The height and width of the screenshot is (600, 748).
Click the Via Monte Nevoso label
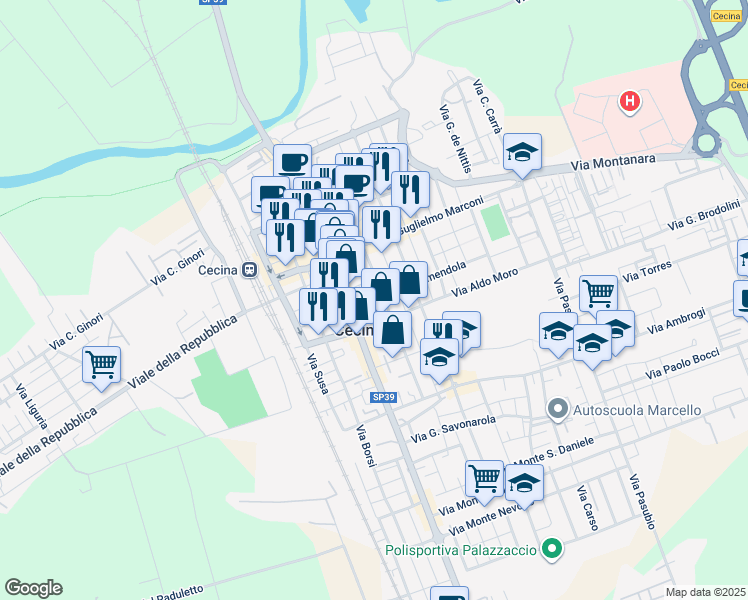point(491,520)
